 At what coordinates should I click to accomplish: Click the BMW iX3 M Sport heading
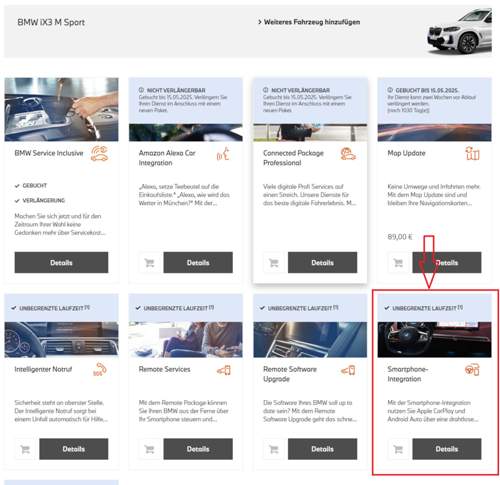click(x=51, y=22)
